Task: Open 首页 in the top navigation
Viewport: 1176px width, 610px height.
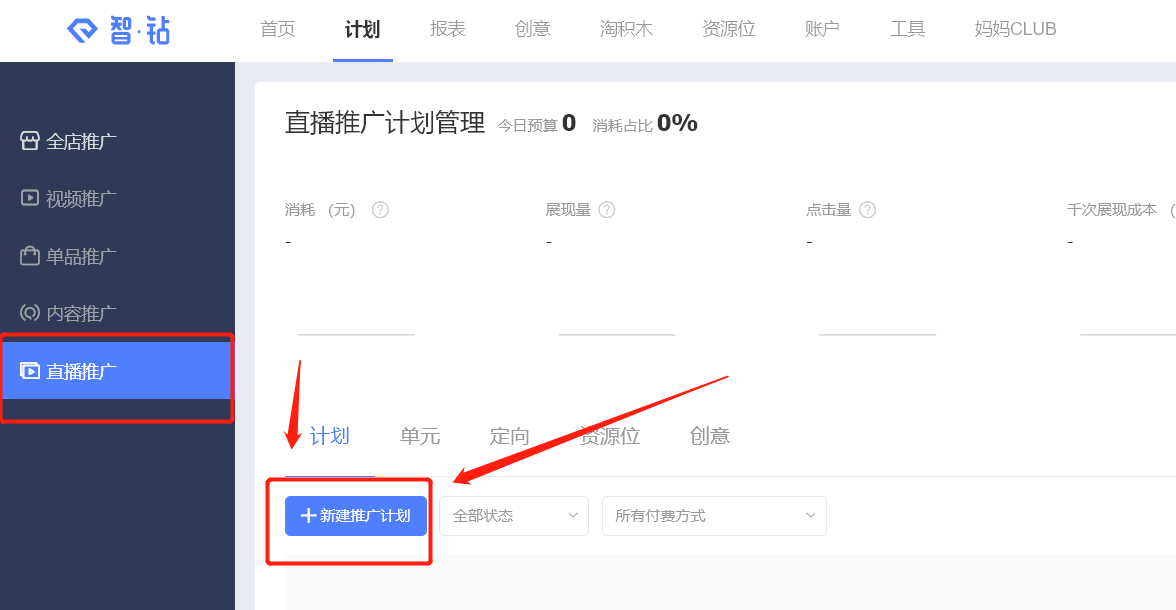Action: (x=278, y=29)
